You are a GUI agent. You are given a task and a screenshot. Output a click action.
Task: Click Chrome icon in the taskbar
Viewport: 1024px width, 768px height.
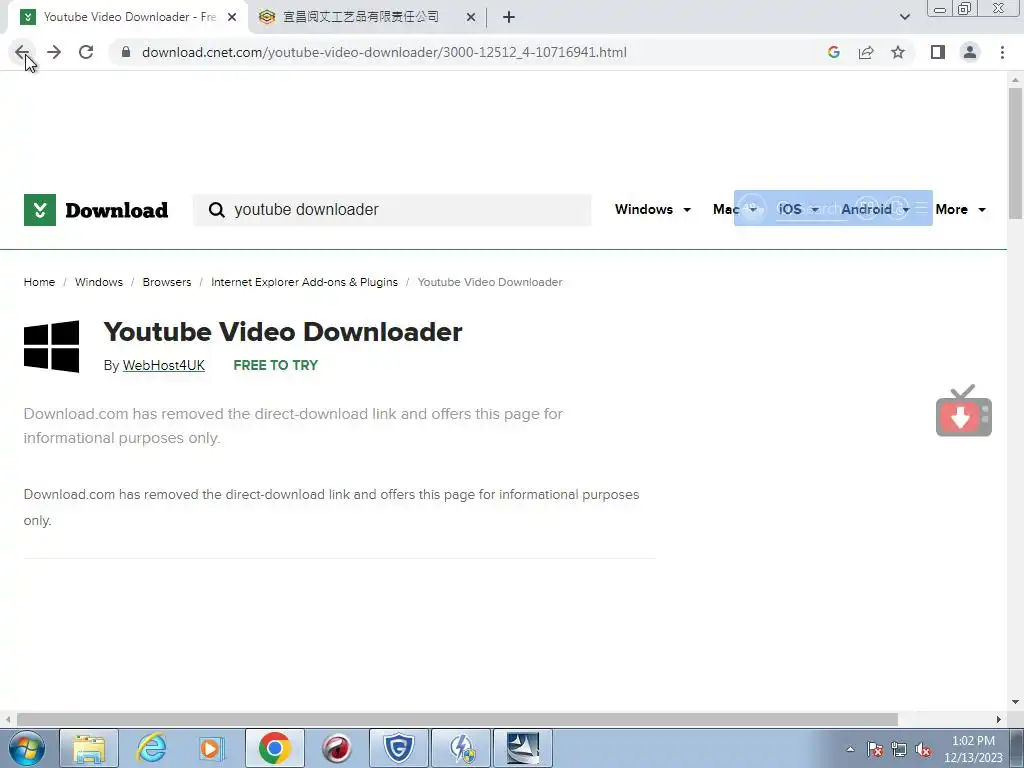point(275,748)
